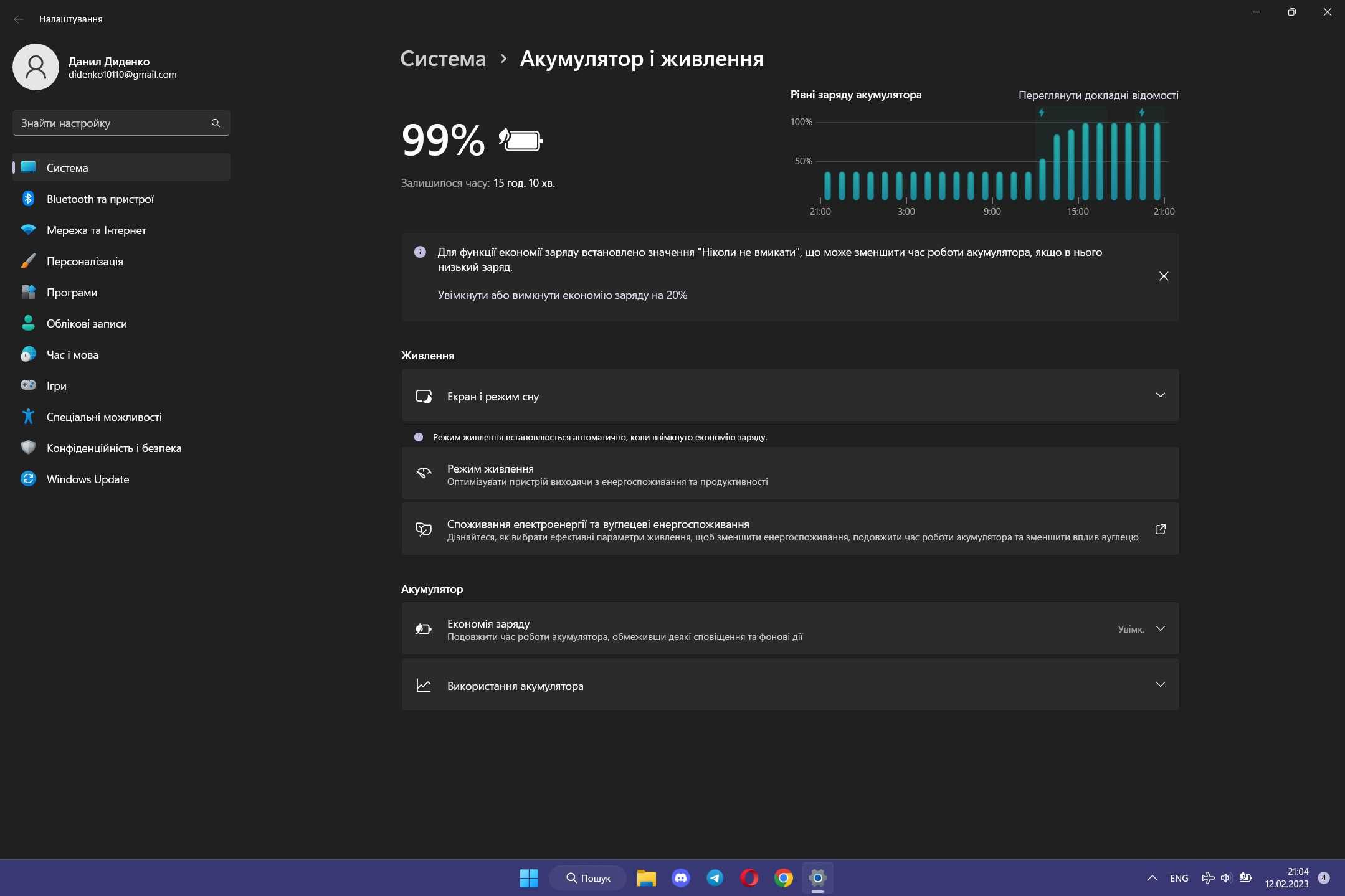Click the Час і мова globe icon
Screen dimensions: 1345x896
pyautogui.click(x=28, y=354)
